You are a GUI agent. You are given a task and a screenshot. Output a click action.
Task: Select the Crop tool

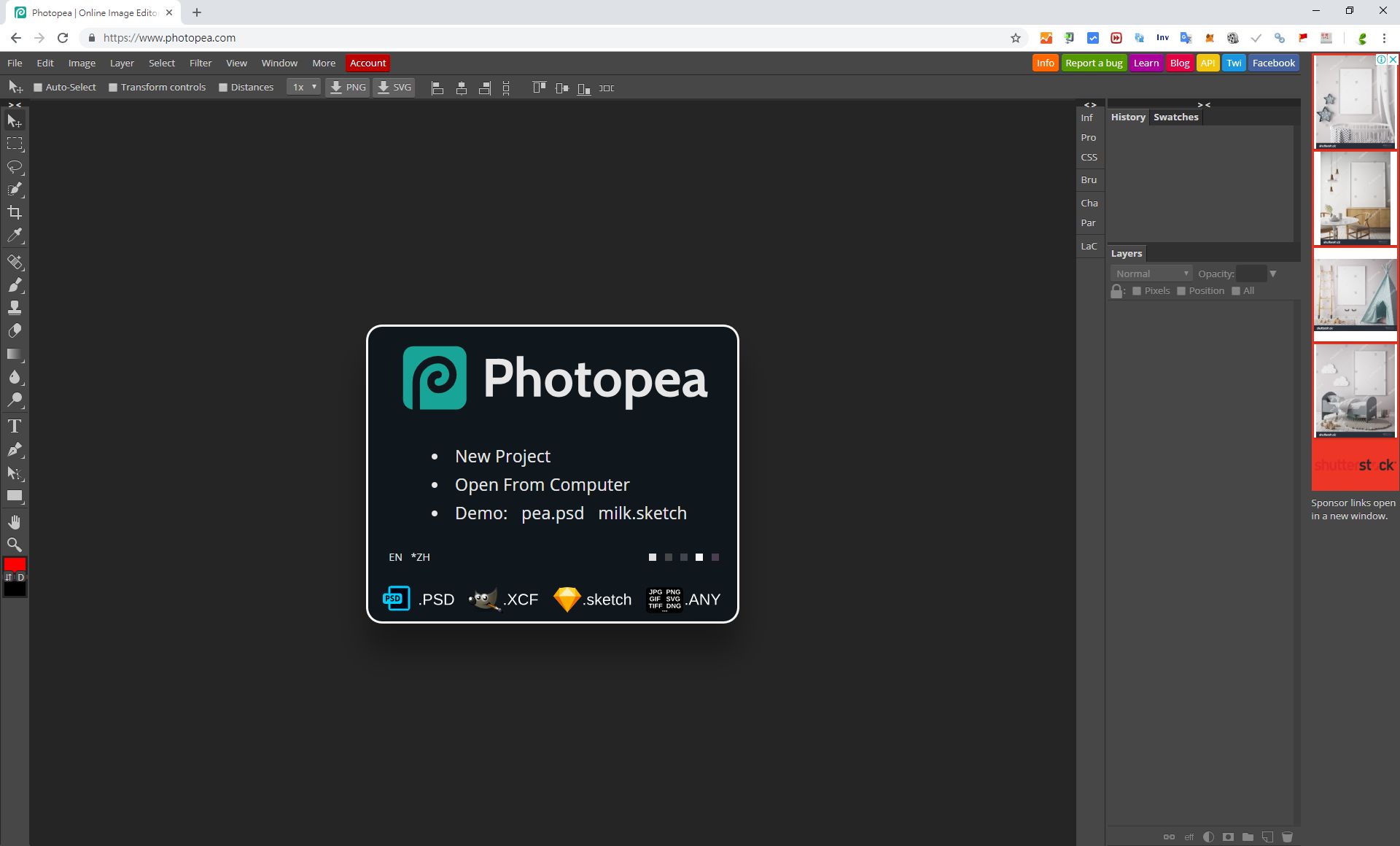coord(15,212)
